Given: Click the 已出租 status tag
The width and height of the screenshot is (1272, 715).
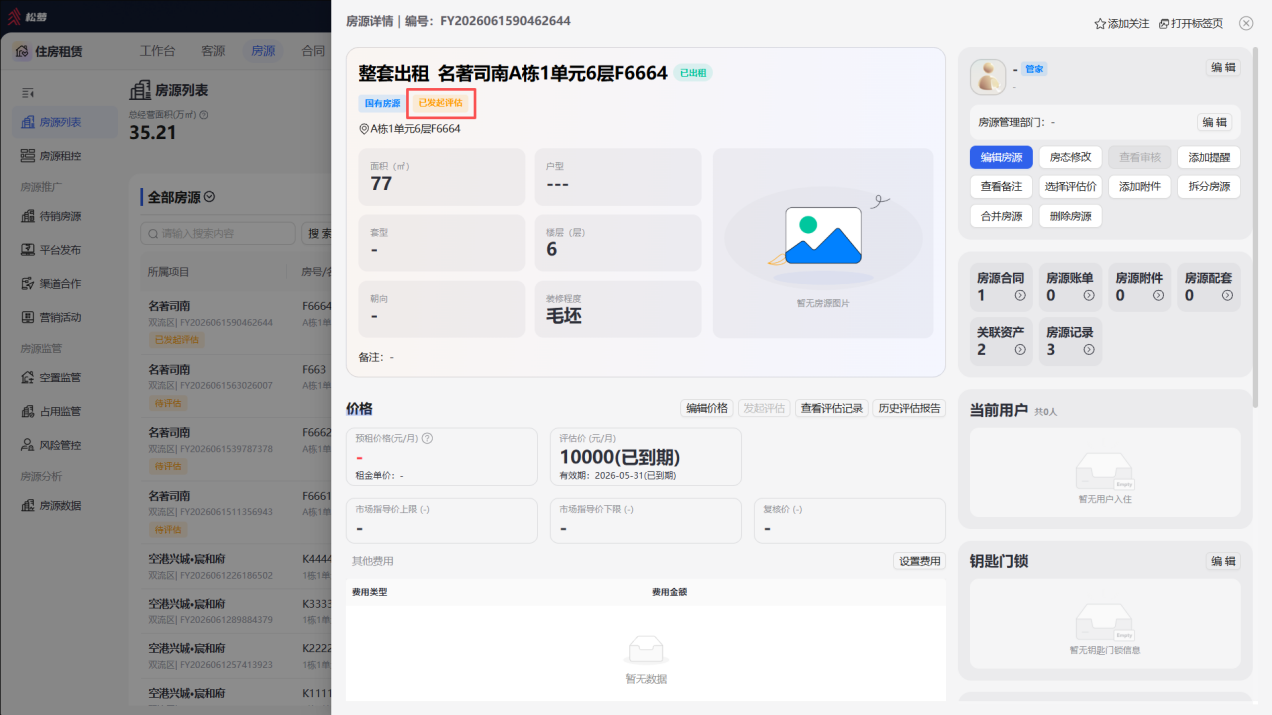Looking at the screenshot, I should [693, 73].
